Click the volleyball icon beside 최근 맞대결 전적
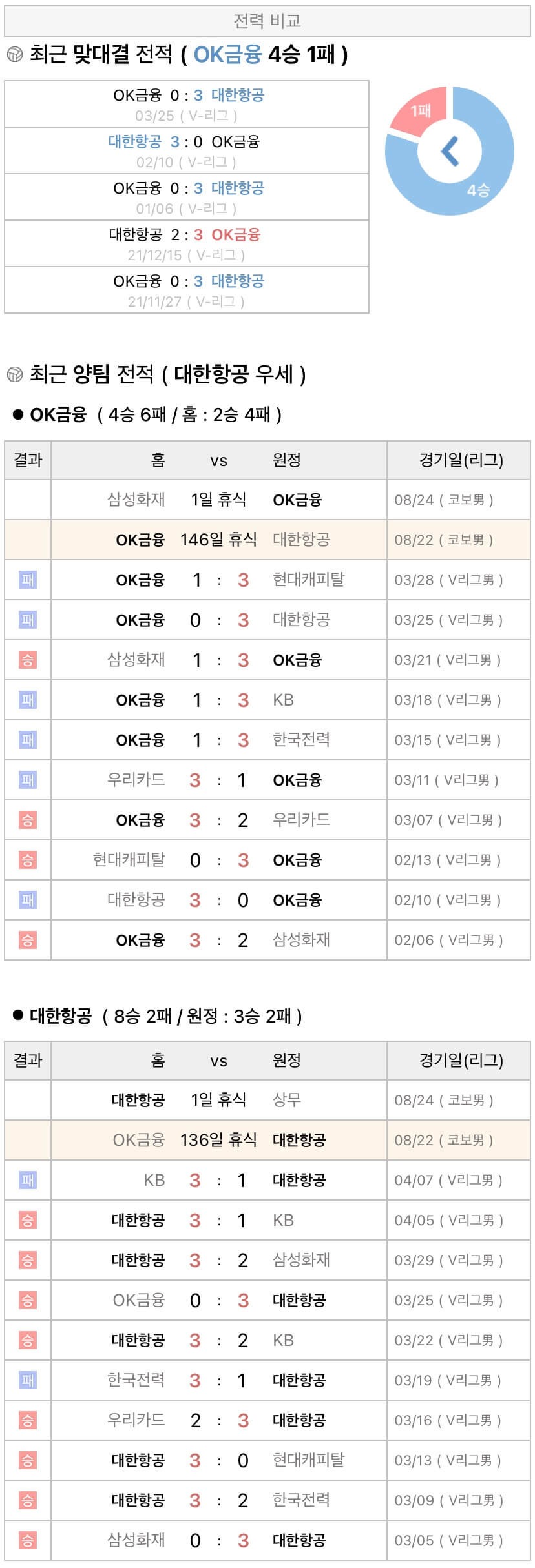 click(x=14, y=55)
